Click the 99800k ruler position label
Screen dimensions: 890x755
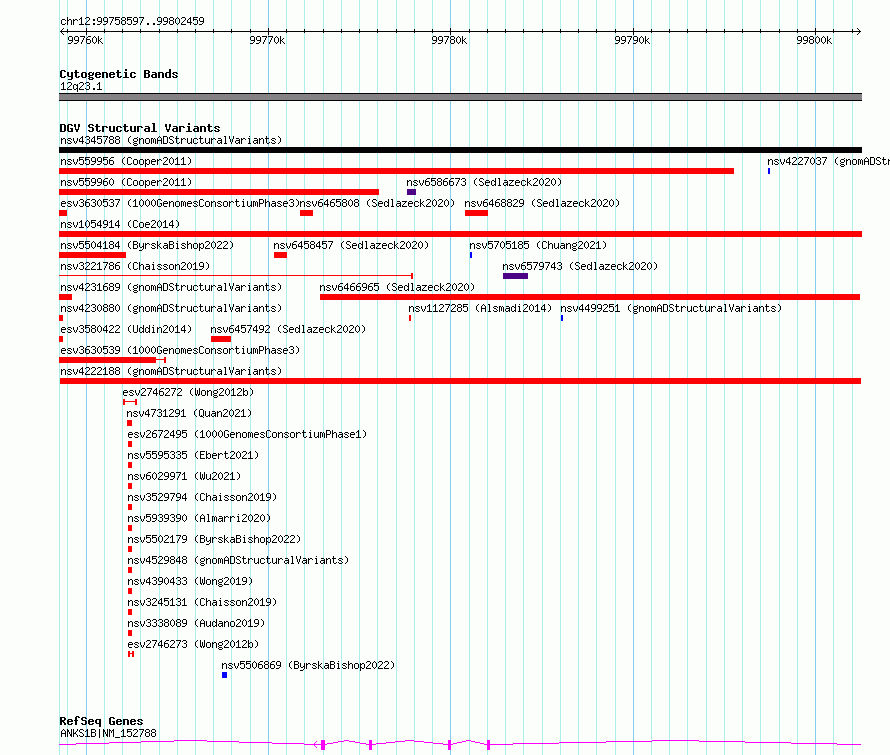814,40
